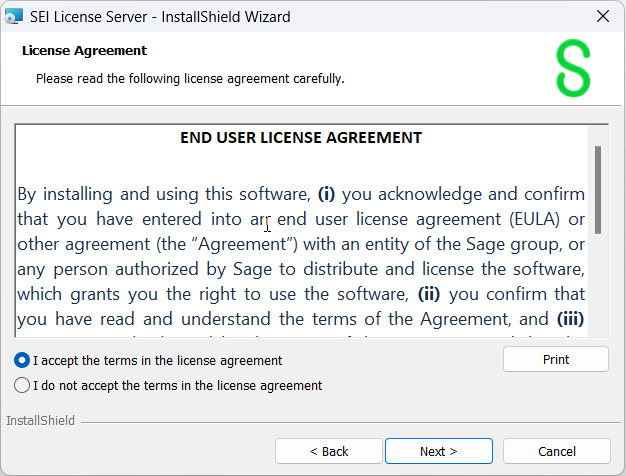Go back with the "< Back" button
This screenshot has width=626, height=476.
point(328,451)
